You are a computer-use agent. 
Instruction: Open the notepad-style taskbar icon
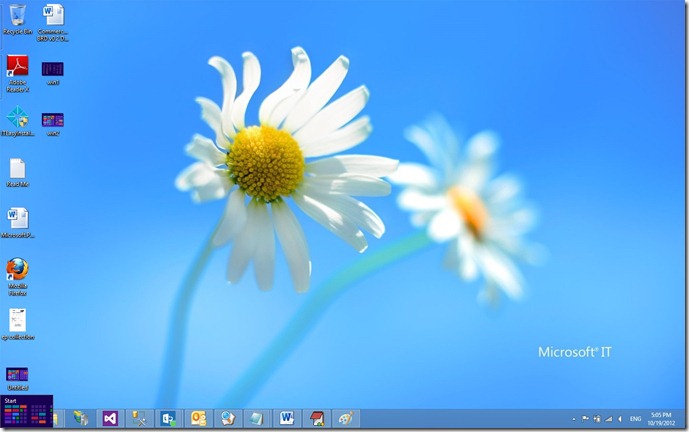point(257,418)
